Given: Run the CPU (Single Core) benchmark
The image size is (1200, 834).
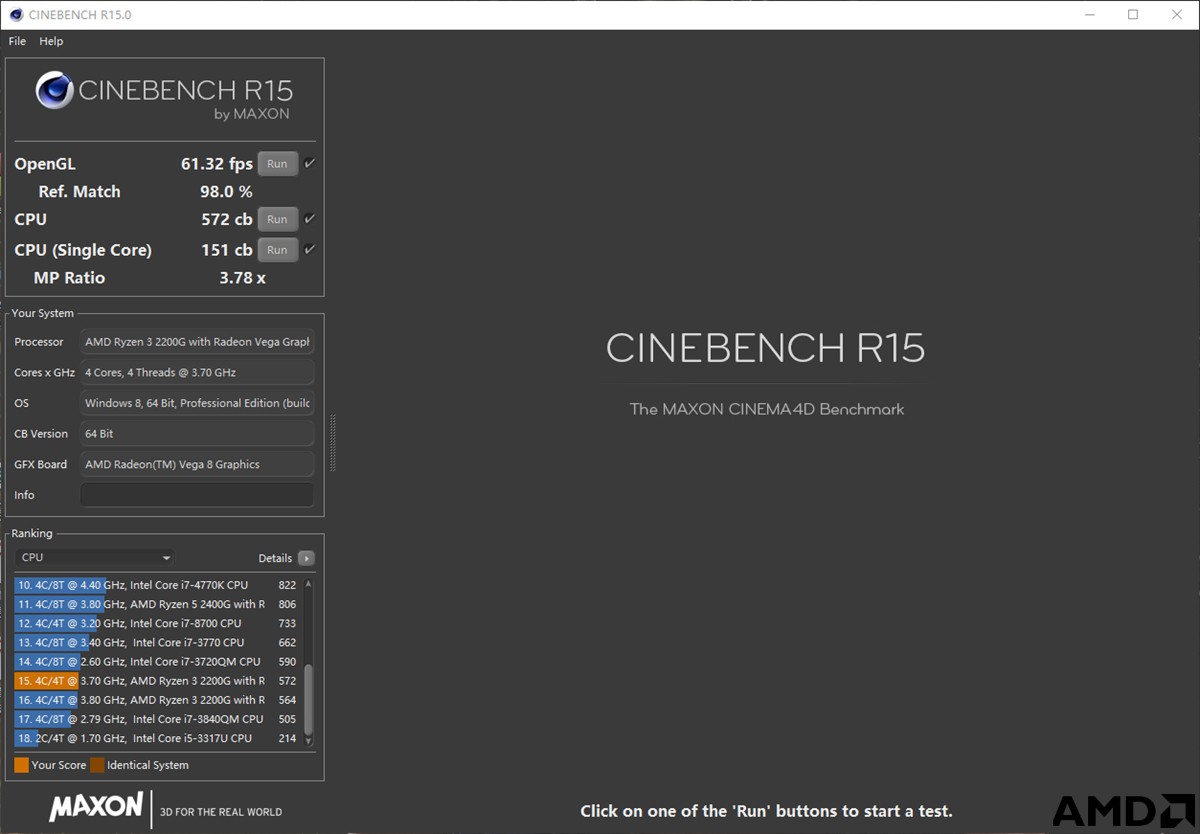Looking at the screenshot, I should click(277, 250).
